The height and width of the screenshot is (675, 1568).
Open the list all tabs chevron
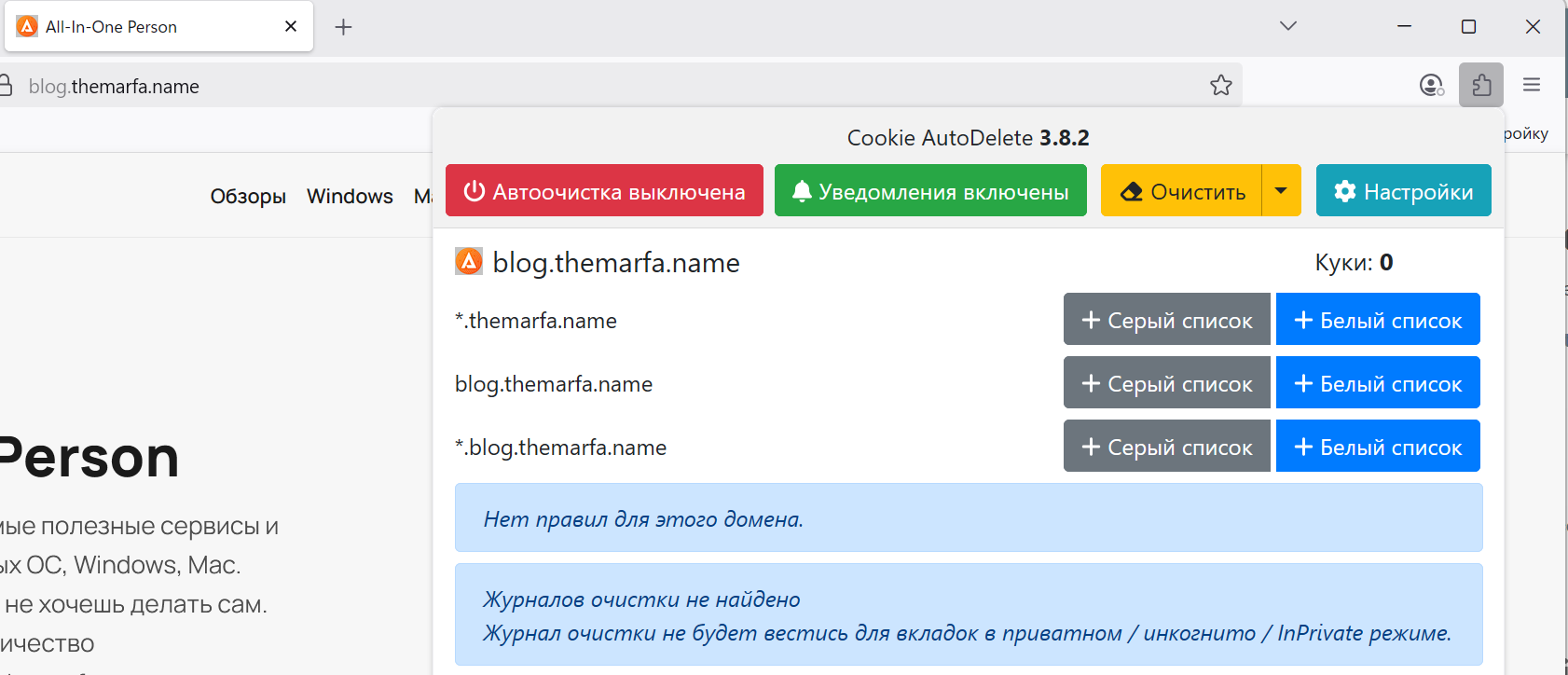click(x=1287, y=26)
